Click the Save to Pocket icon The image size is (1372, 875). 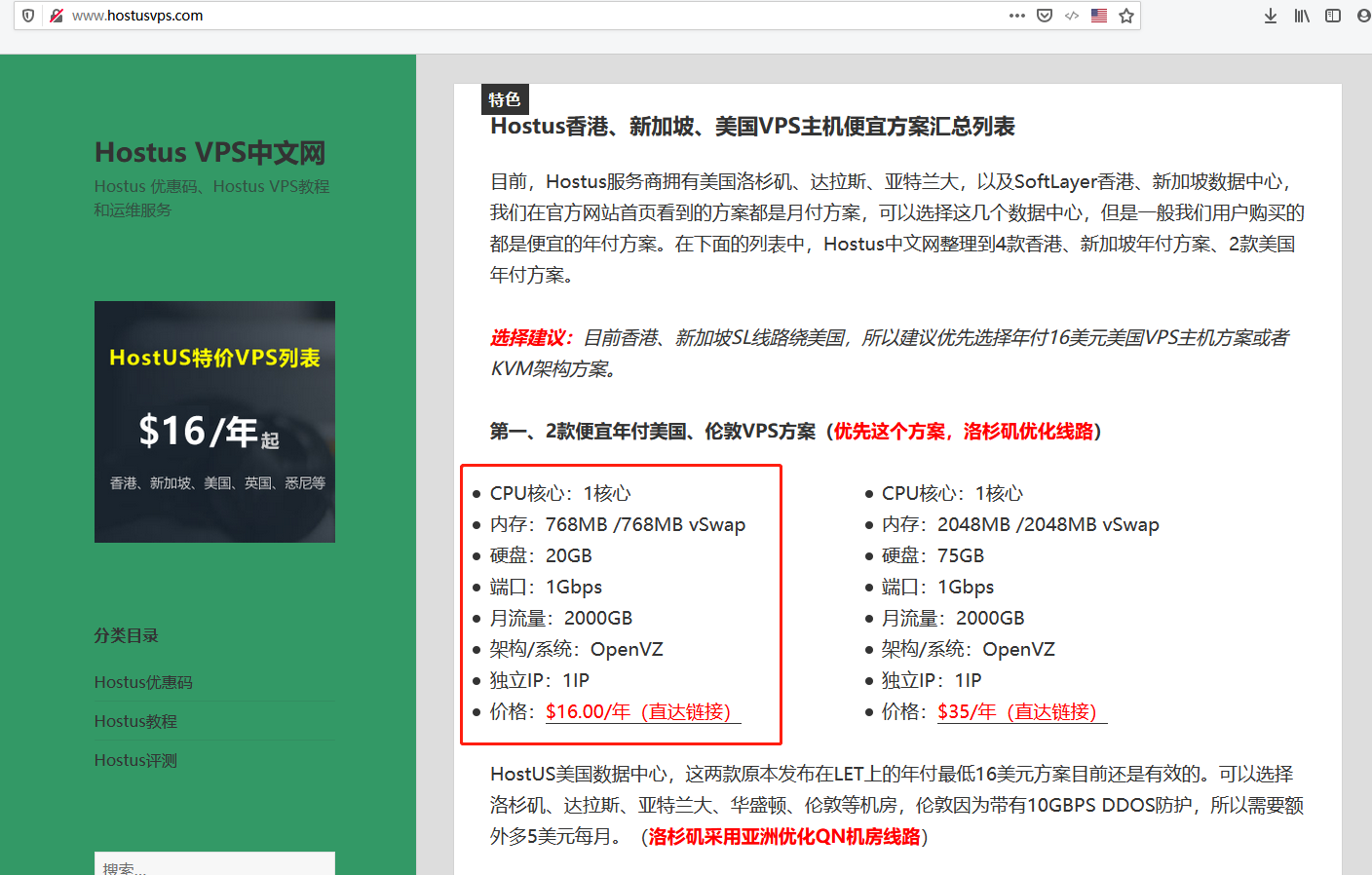tap(1045, 16)
